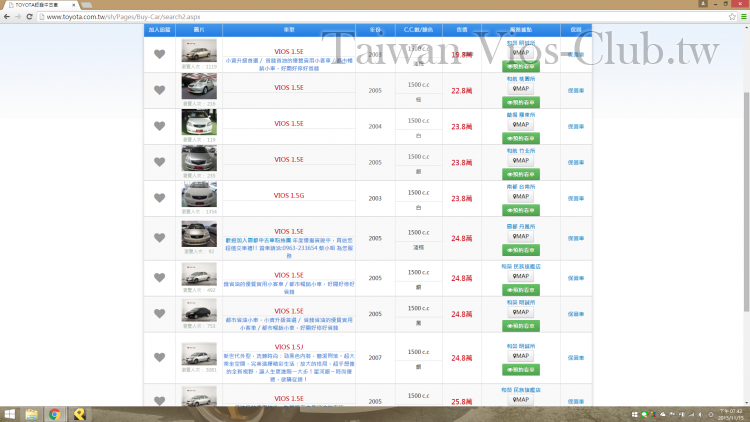
Task: Open the VIOS 1.5E link priced 22.8萬
Action: click(x=288, y=88)
